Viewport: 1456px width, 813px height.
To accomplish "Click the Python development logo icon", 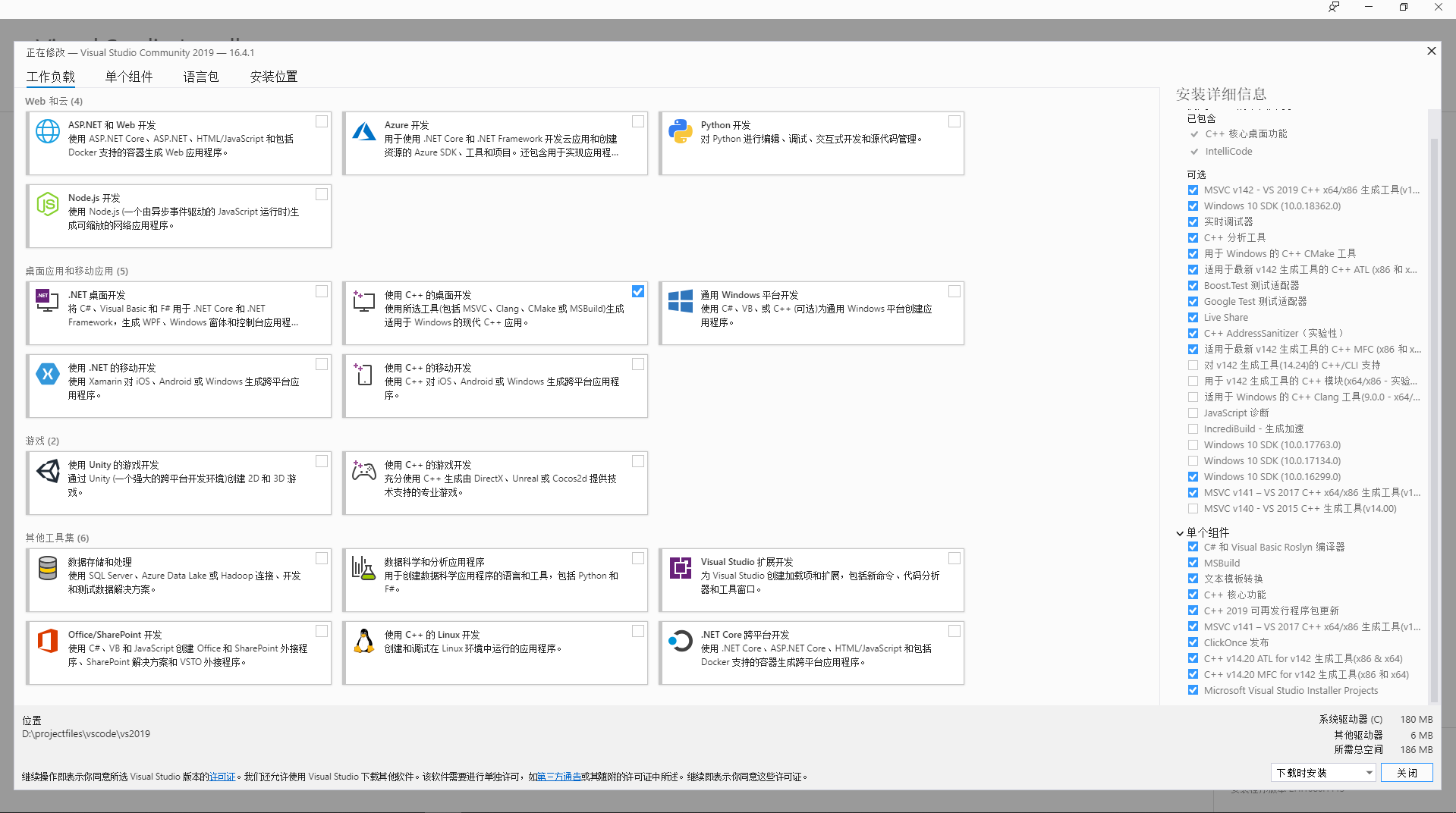I will tap(681, 131).
